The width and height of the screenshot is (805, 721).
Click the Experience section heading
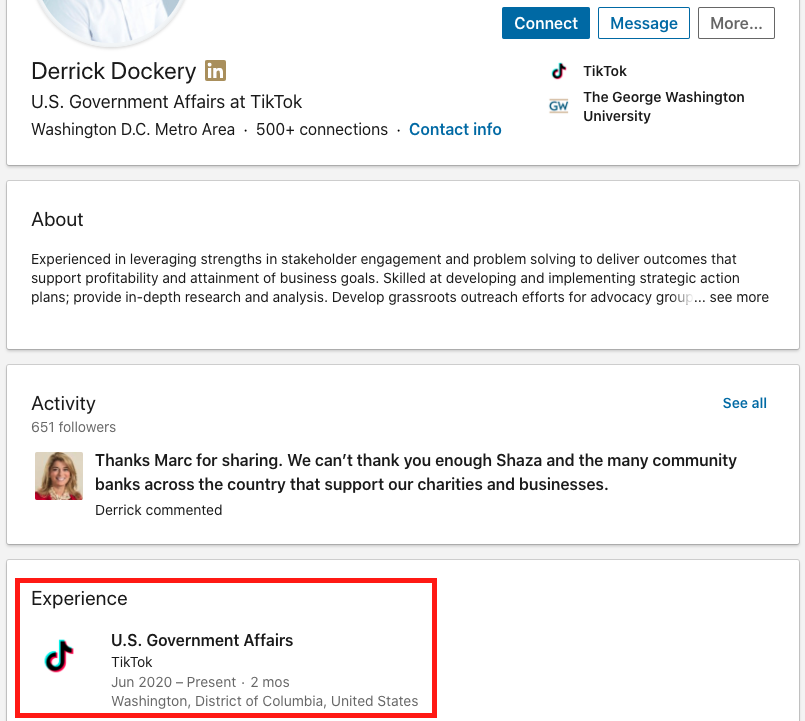(x=79, y=599)
